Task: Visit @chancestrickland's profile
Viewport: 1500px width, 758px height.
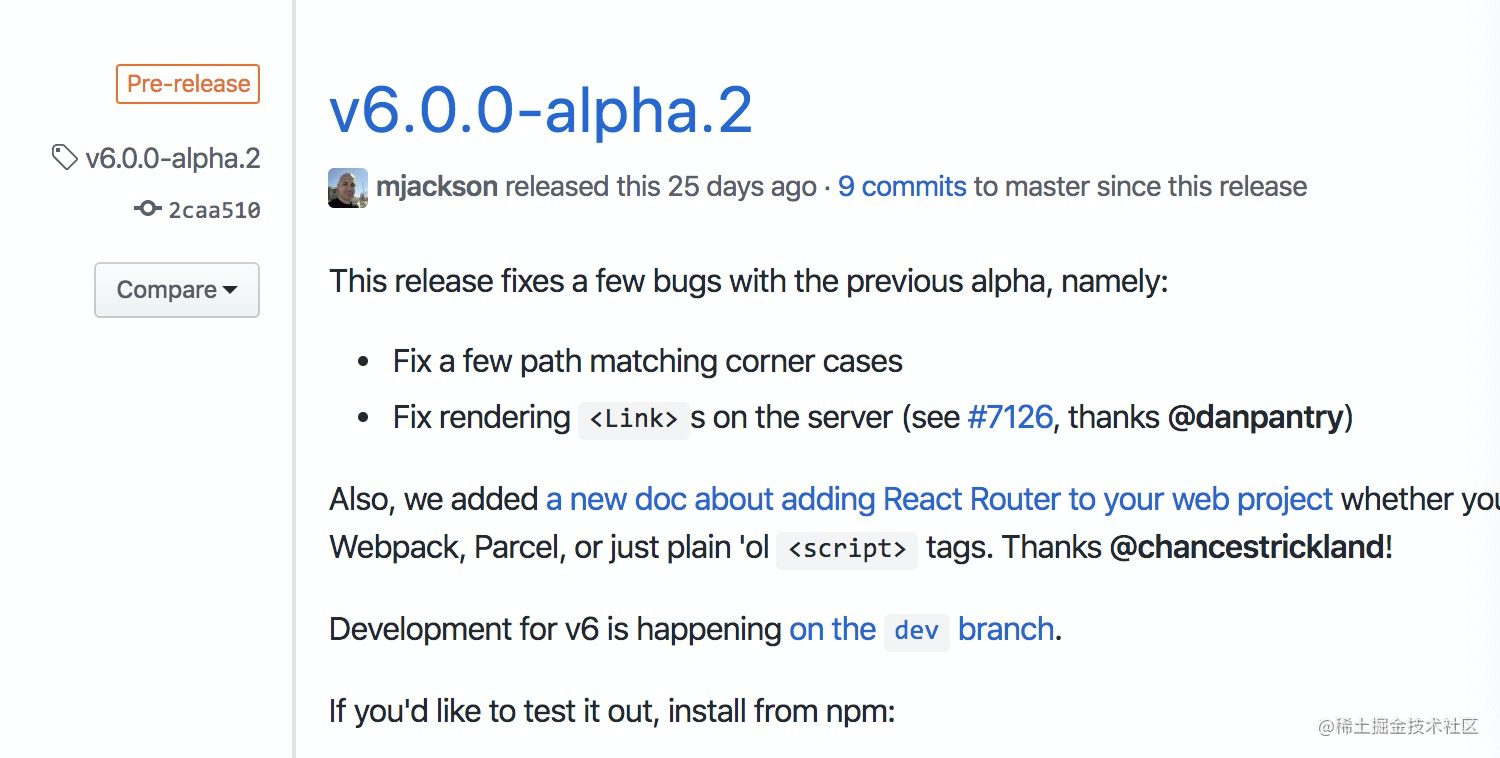Action: tap(1247, 548)
